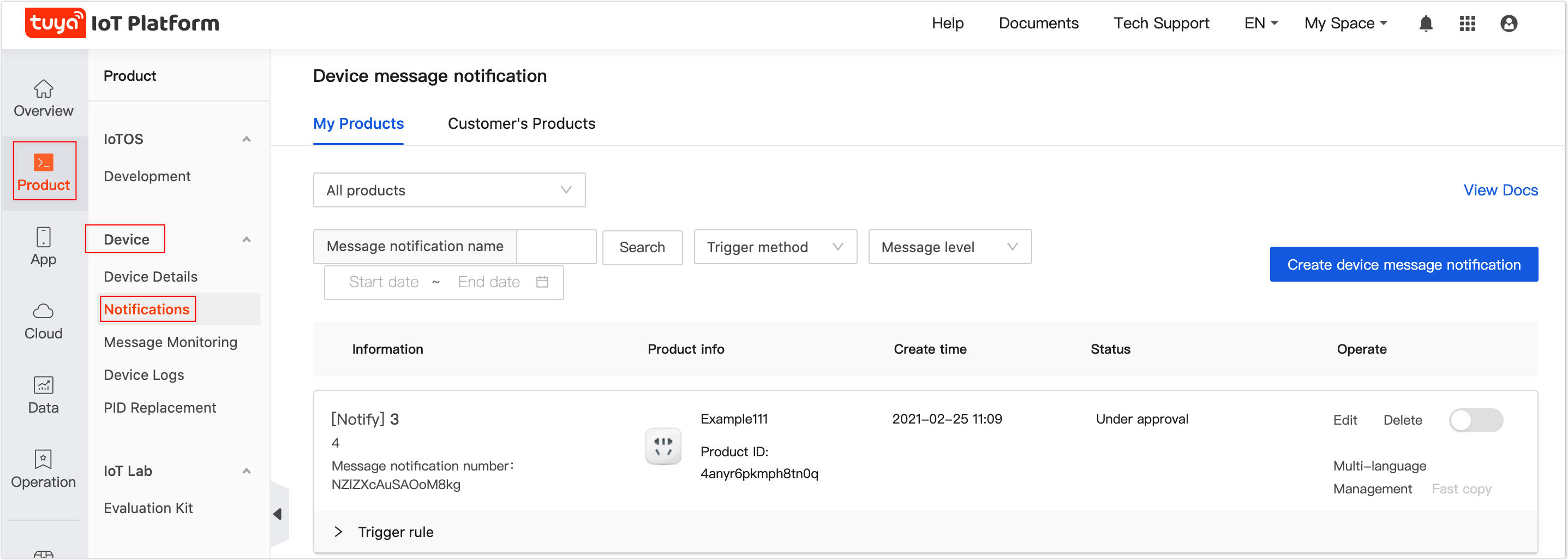The width and height of the screenshot is (1568, 560).
Task: Open Device Details menu item
Action: pos(151,277)
